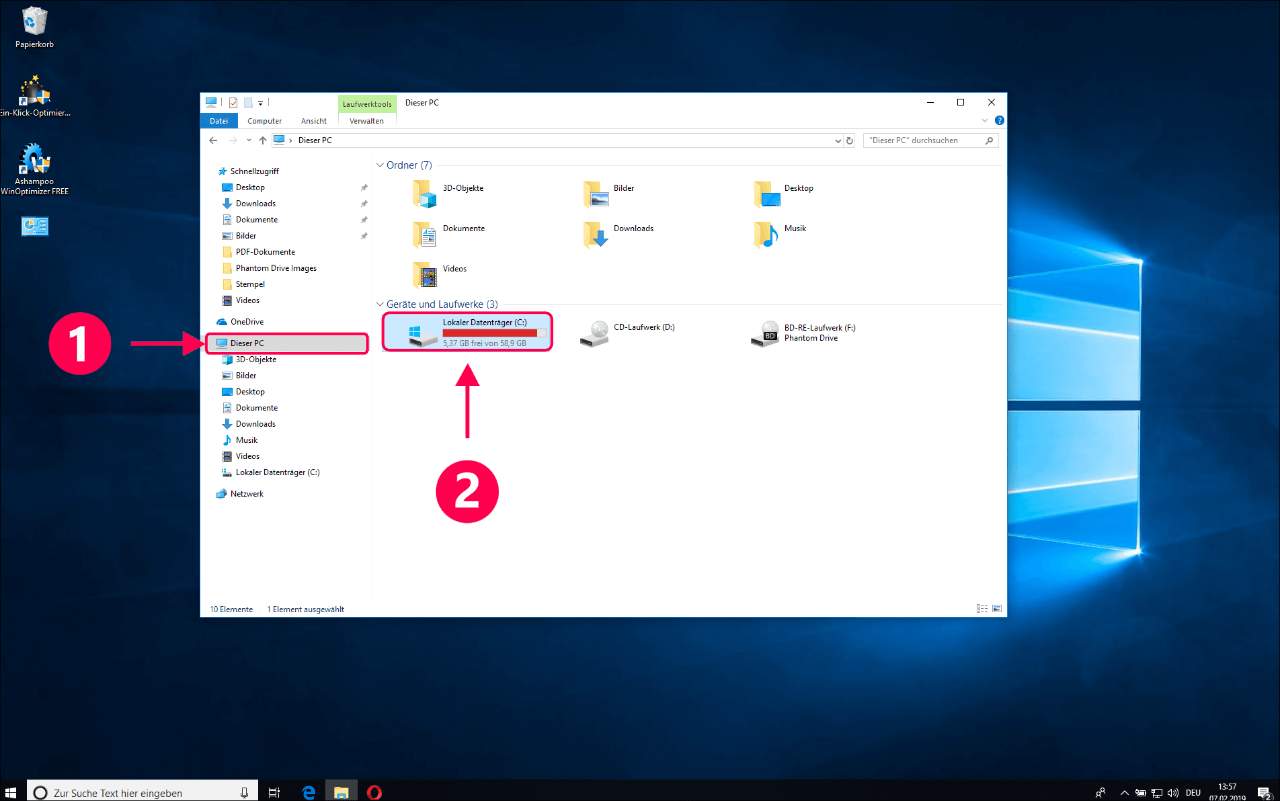The height and width of the screenshot is (801, 1280).
Task: Select the CD-Laufwerk (D:) drive
Action: pos(628,332)
